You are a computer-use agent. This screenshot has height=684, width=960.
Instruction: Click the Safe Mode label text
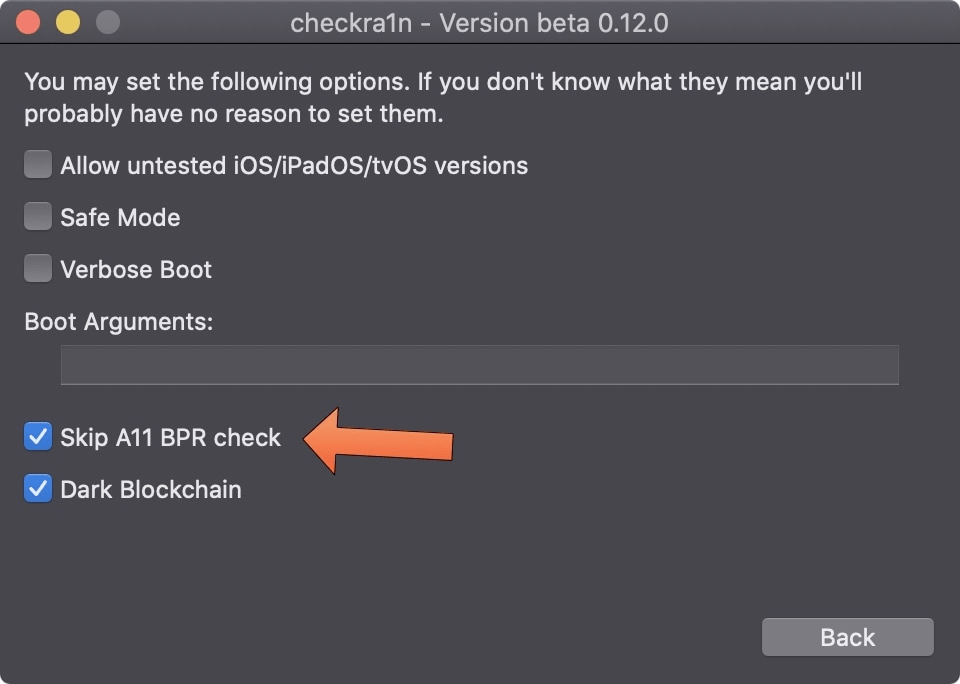coord(120,216)
